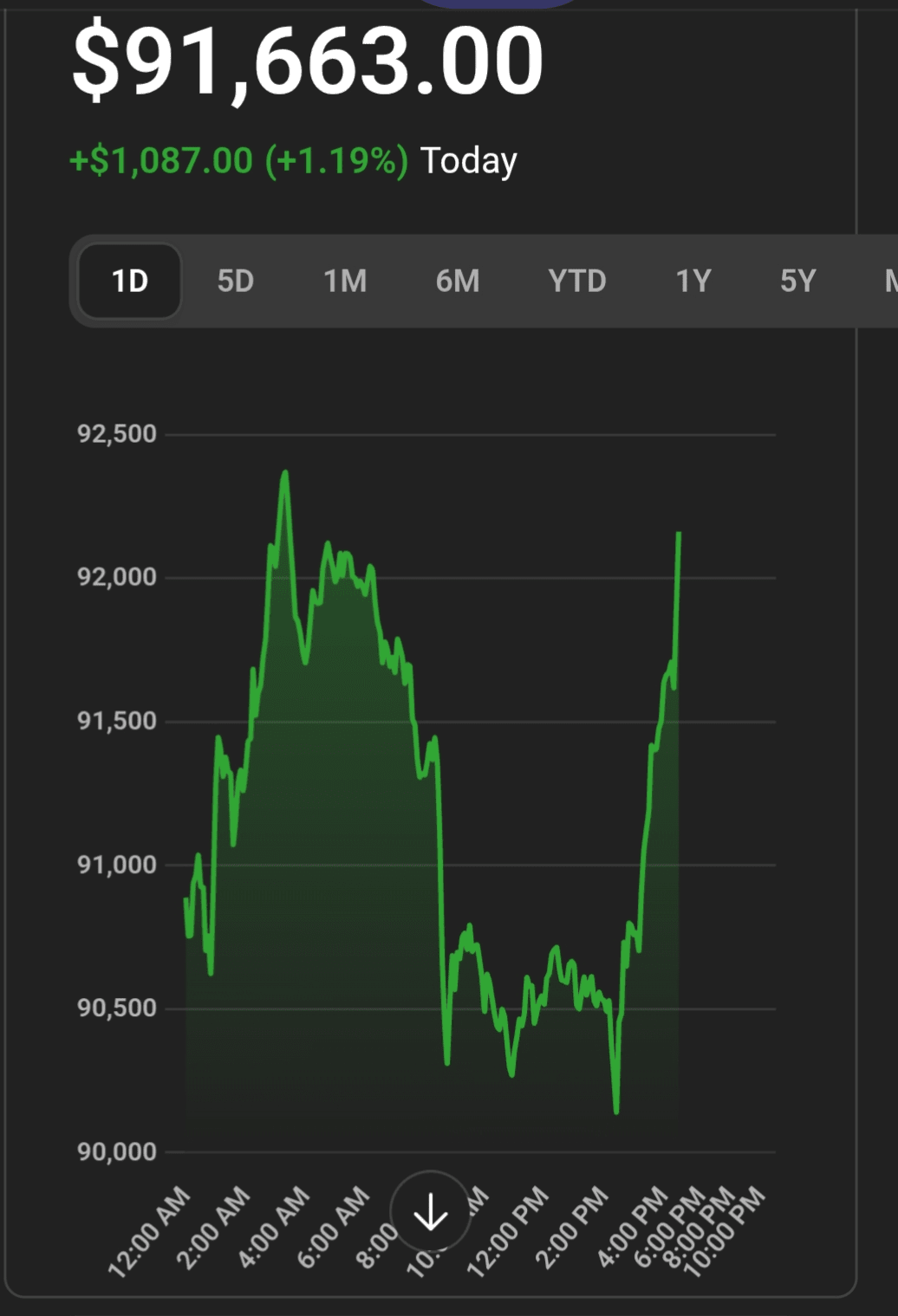Viewport: 898px width, 1316px height.
Task: Click the chart's highest peak near 4:00 AM
Action: [x=284, y=473]
